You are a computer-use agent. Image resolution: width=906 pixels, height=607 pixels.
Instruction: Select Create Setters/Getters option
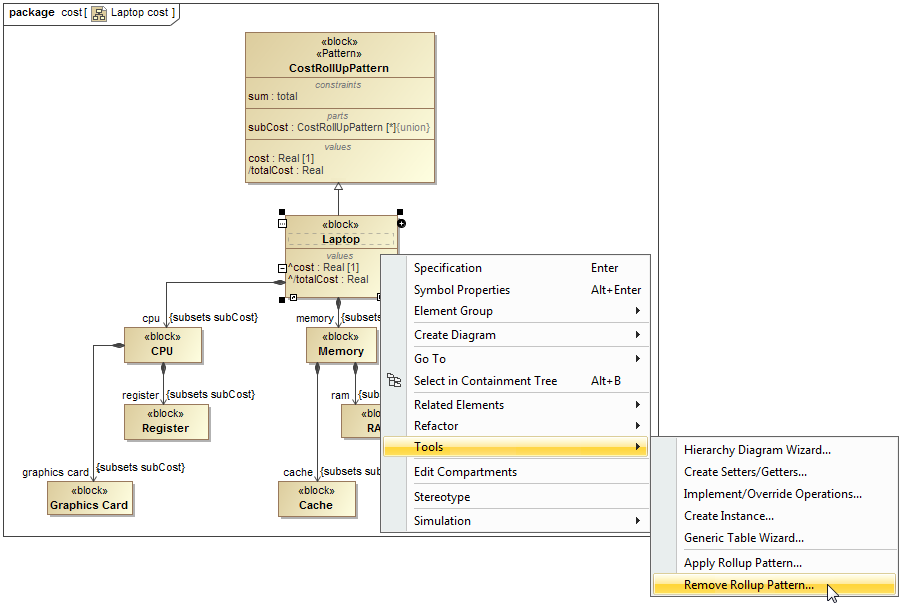click(745, 472)
